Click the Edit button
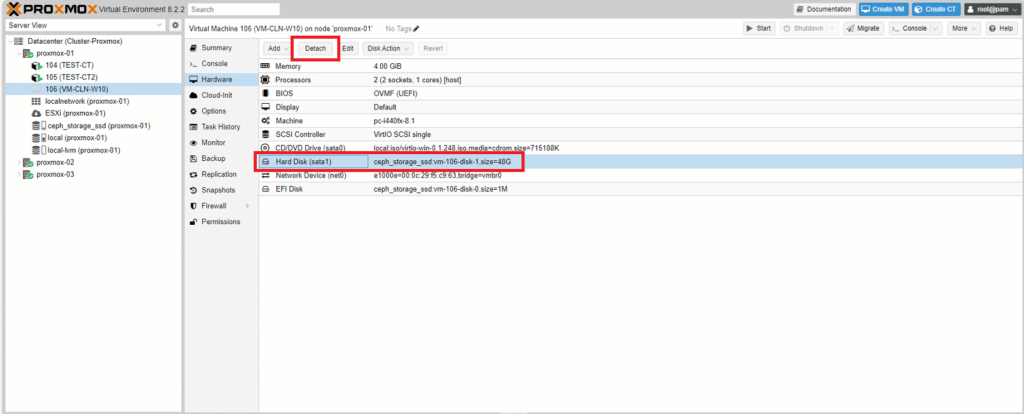The height and width of the screenshot is (414, 1024). (348, 48)
